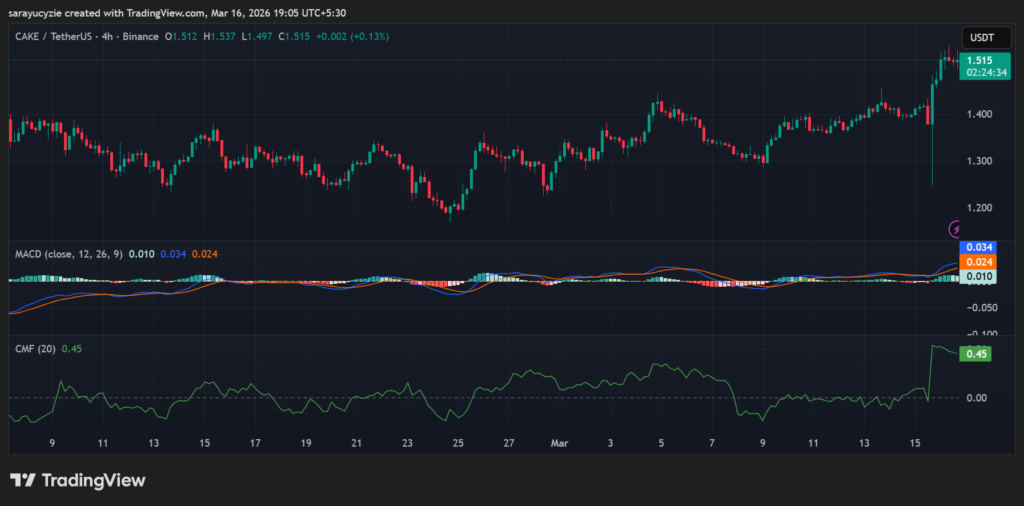Click the blue 0.034 MACD axis label
Screen dimensions: 1024x506
click(x=975, y=247)
